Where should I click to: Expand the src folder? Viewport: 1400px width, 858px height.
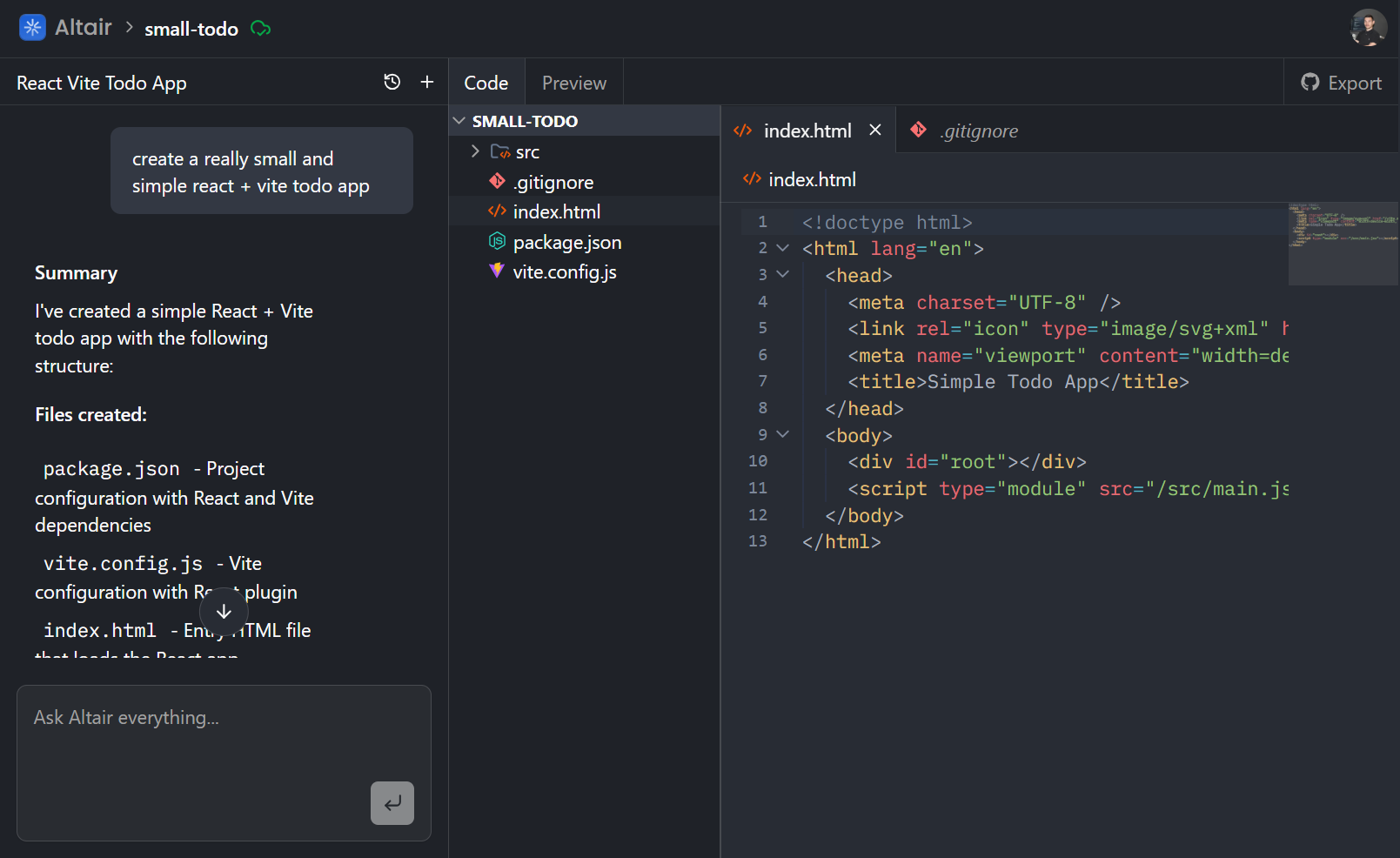click(x=475, y=151)
